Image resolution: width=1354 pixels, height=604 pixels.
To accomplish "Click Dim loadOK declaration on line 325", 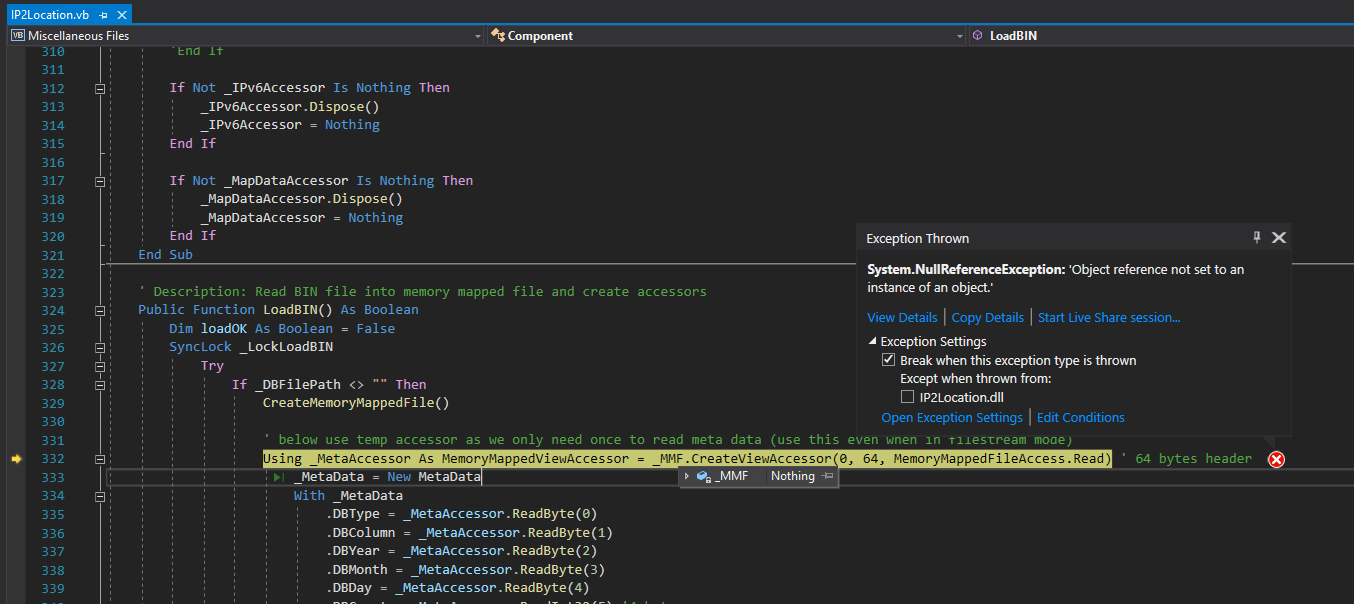I will click(282, 329).
